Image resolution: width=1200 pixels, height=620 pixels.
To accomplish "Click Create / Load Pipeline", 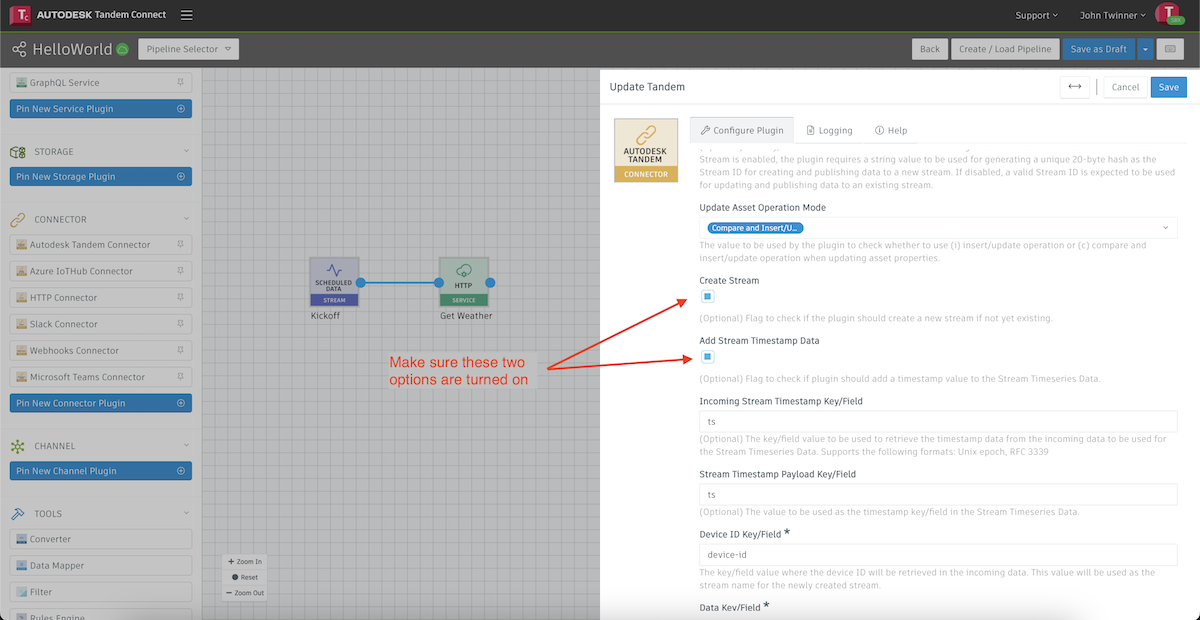I will (1005, 49).
